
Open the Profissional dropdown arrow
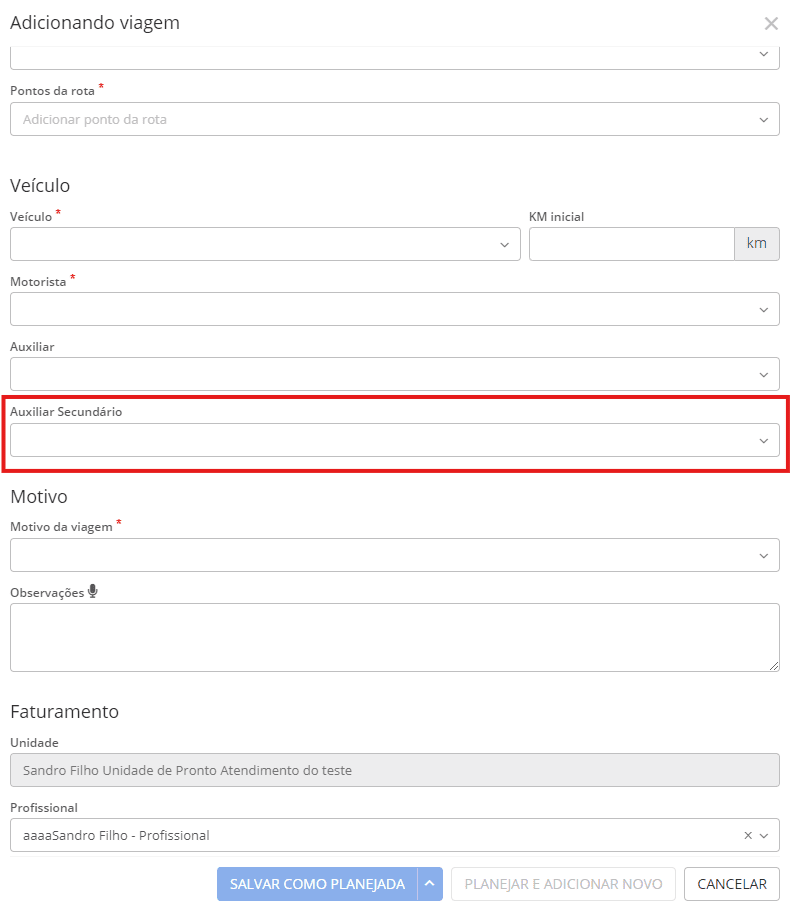pyautogui.click(x=765, y=836)
